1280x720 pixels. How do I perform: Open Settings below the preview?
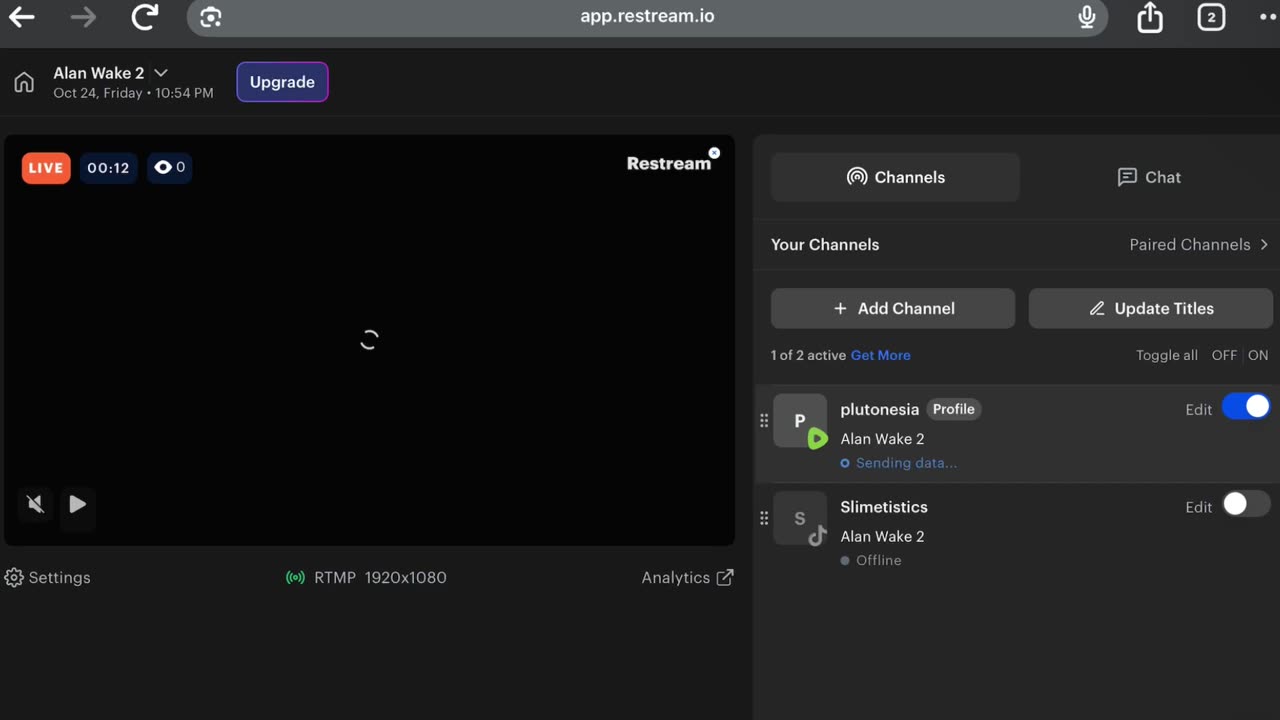[x=48, y=577]
